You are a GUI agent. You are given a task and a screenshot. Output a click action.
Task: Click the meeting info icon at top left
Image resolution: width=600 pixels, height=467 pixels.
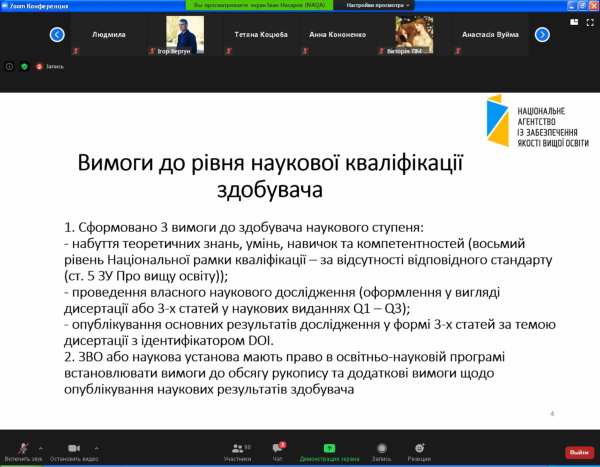click(10, 66)
